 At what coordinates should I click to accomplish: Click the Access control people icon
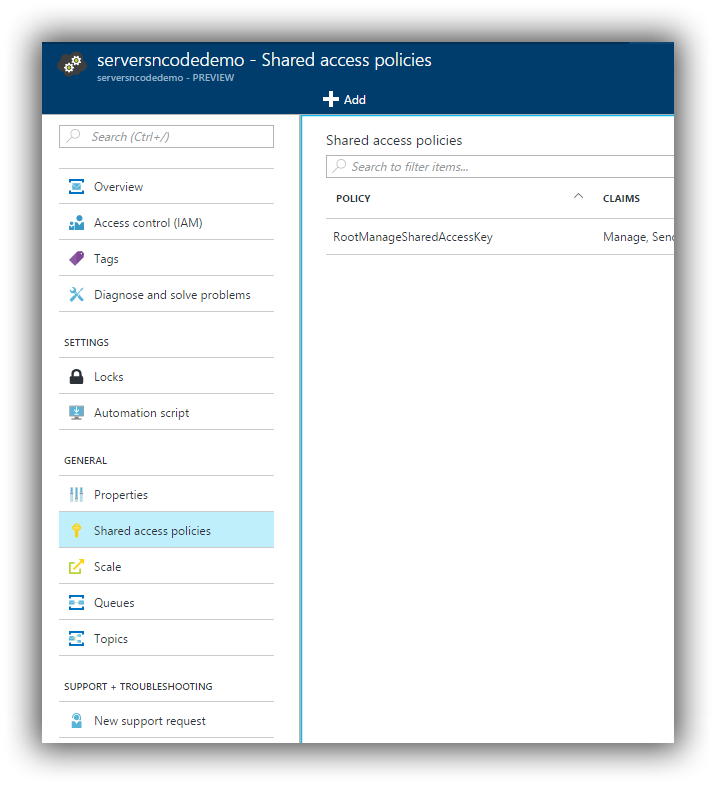click(76, 223)
